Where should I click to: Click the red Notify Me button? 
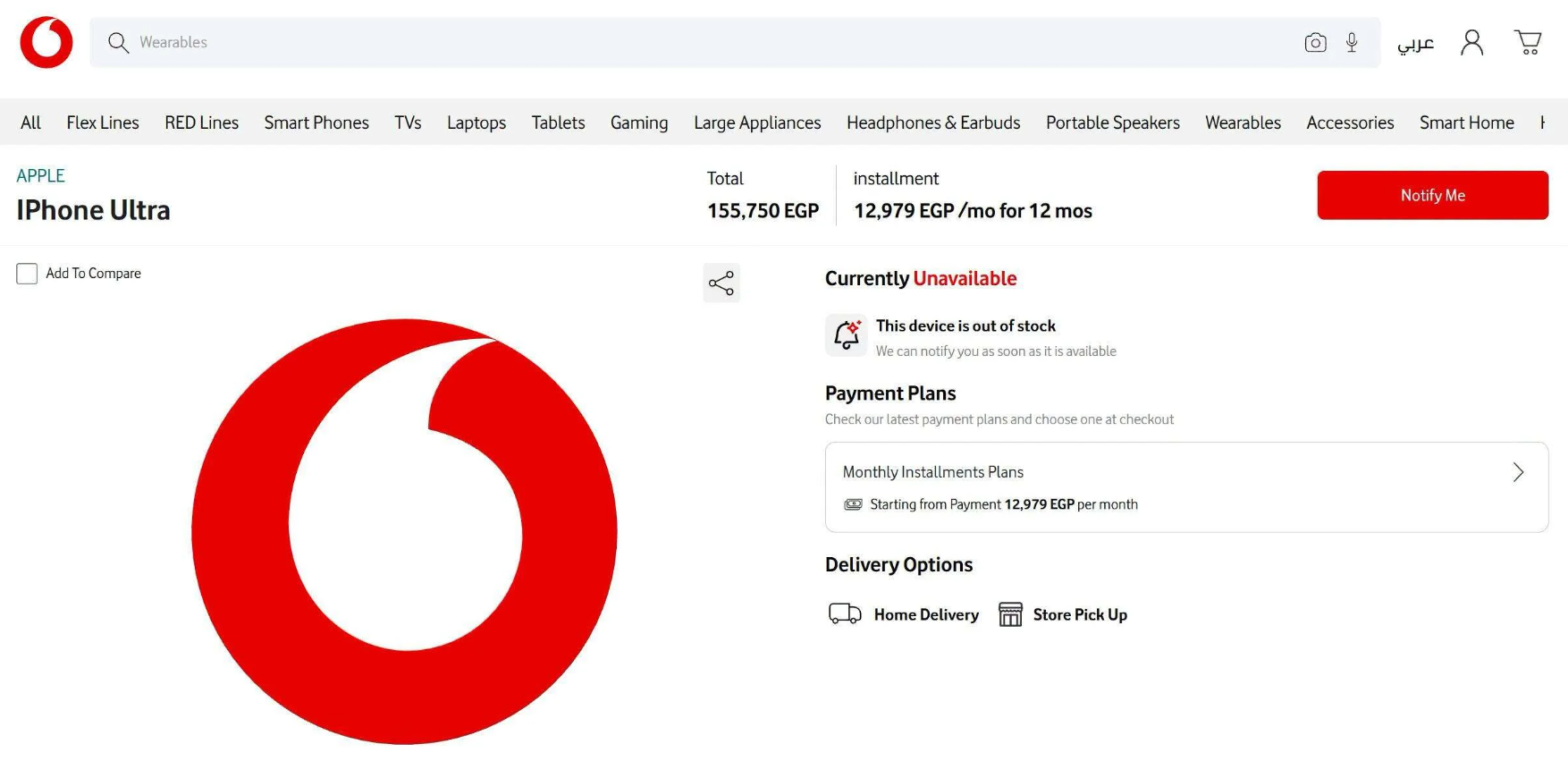1433,195
